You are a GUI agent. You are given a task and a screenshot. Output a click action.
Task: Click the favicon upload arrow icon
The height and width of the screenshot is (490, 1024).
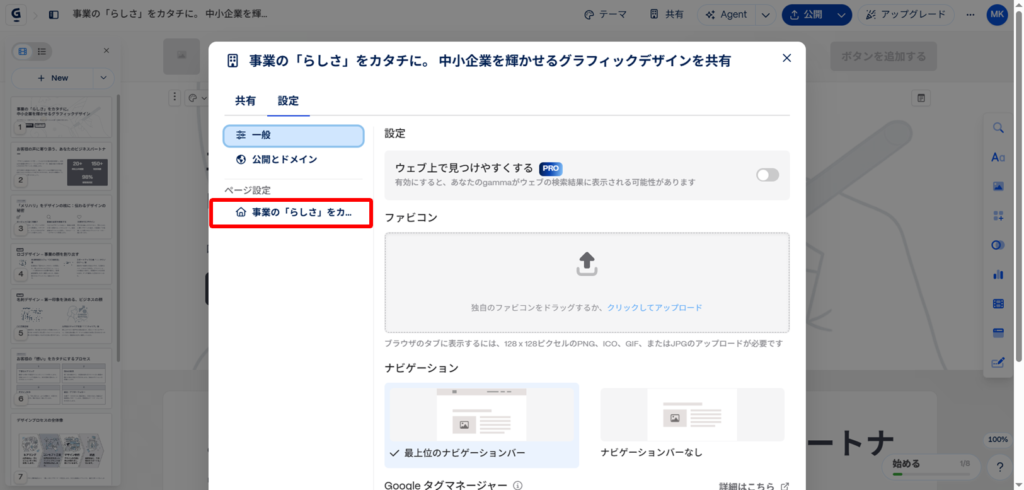pyautogui.click(x=587, y=263)
